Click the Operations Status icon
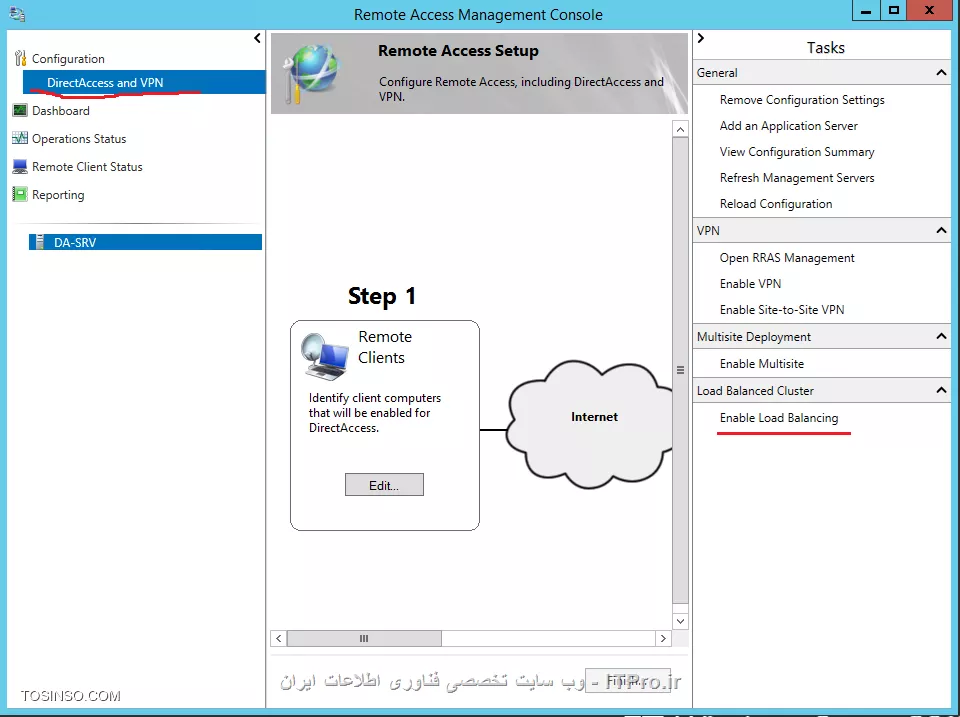The image size is (960, 717). click(20, 138)
